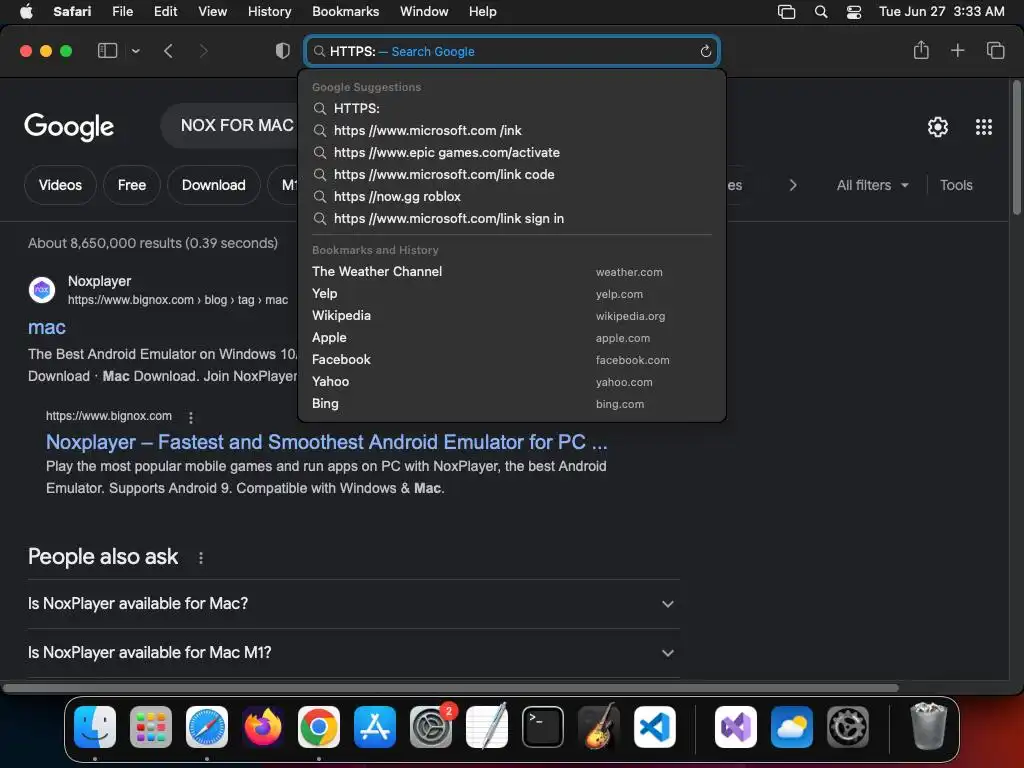Open the Window menu
Image resolution: width=1024 pixels, height=768 pixels.
point(424,12)
